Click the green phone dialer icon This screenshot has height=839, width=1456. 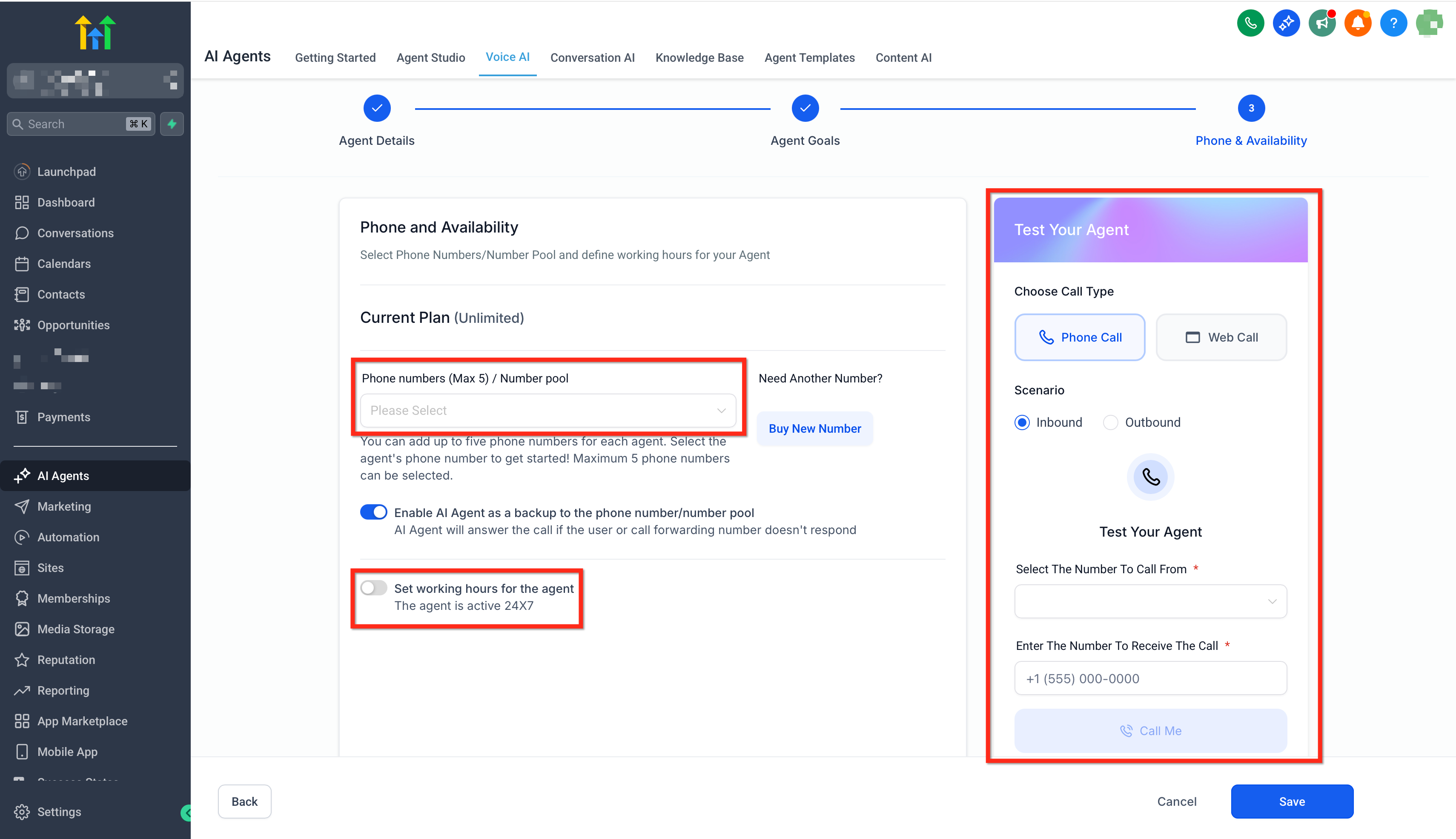point(1250,23)
